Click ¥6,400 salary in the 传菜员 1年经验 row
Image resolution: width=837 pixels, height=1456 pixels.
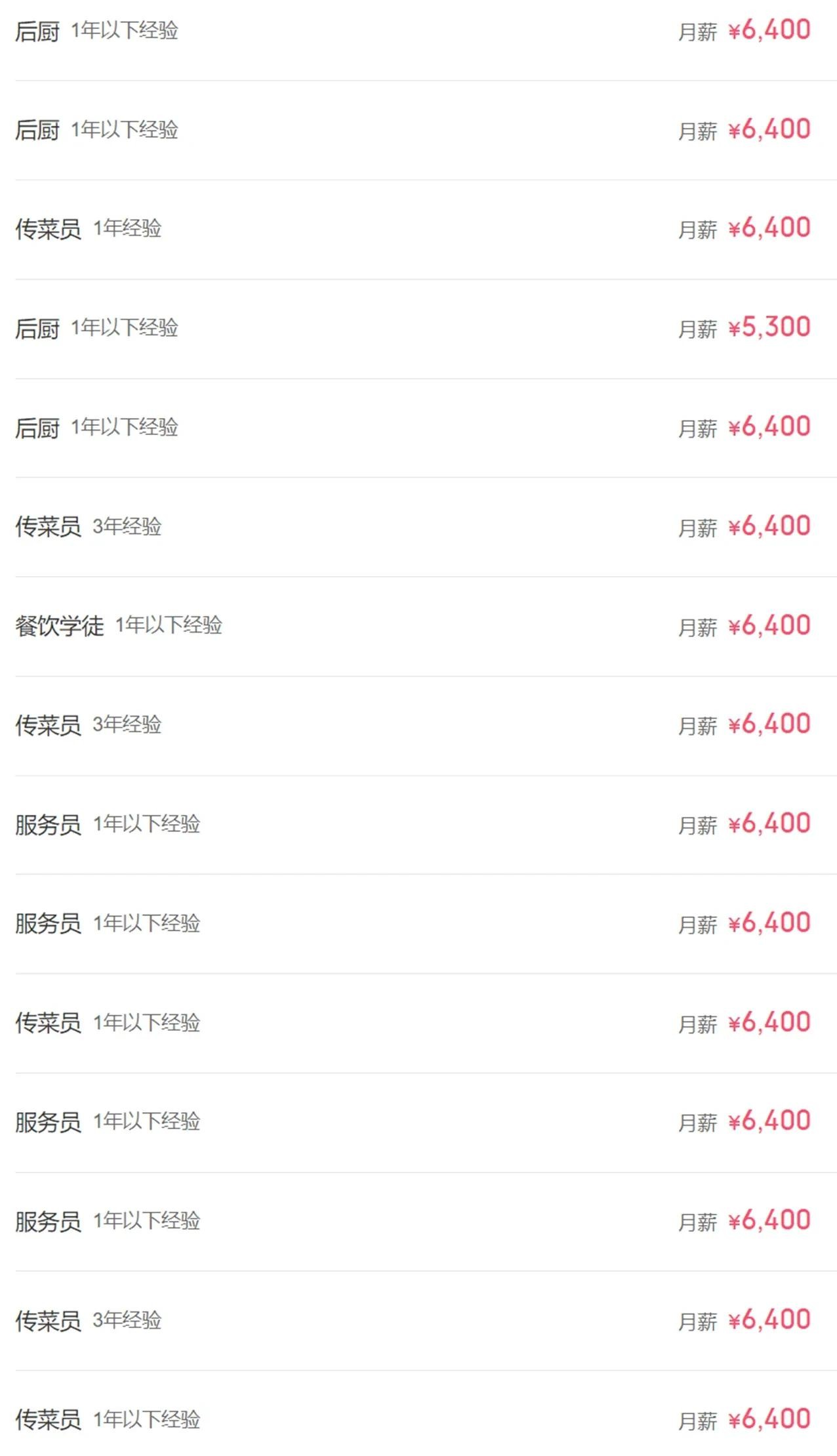[769, 228]
